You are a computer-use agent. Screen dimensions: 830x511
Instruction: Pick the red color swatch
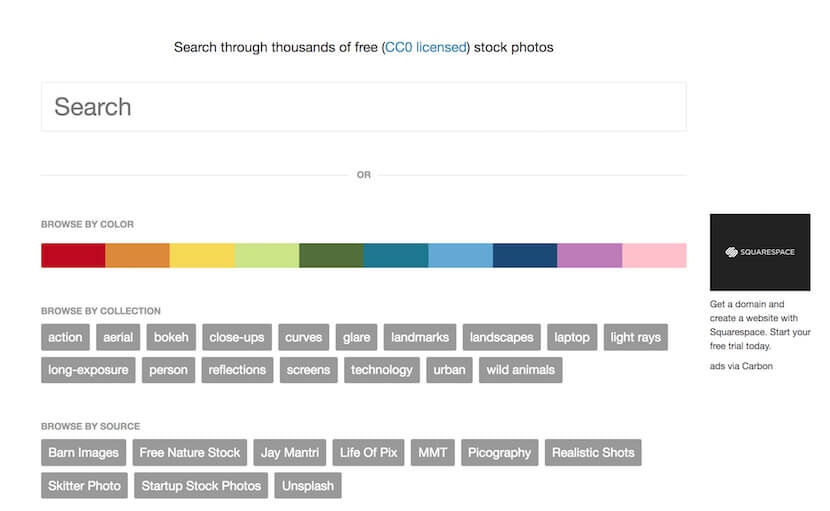73,256
